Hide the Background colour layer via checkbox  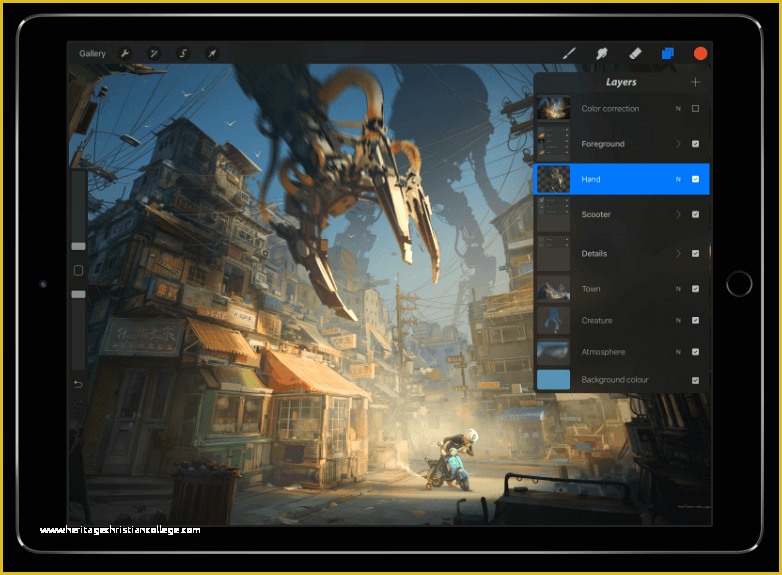click(x=695, y=380)
